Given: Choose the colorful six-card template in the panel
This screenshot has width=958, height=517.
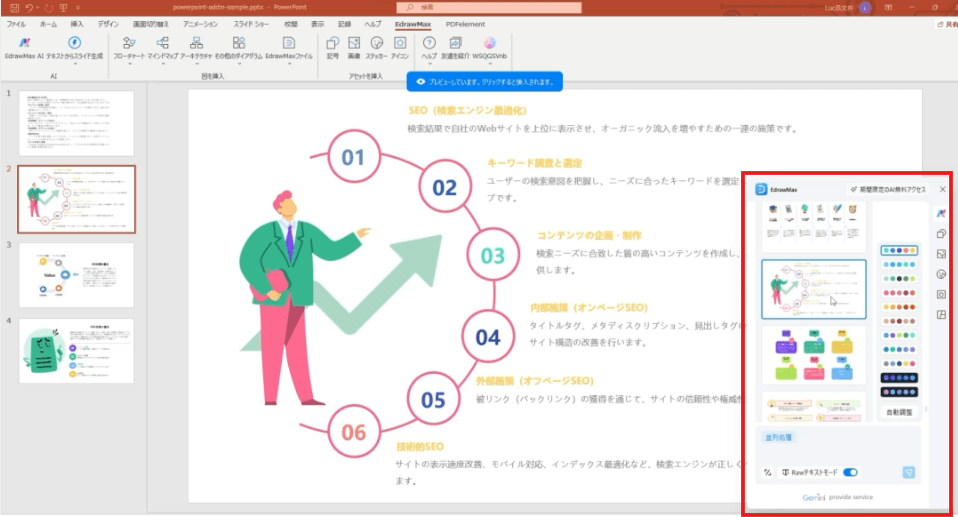Looking at the screenshot, I should point(814,354).
